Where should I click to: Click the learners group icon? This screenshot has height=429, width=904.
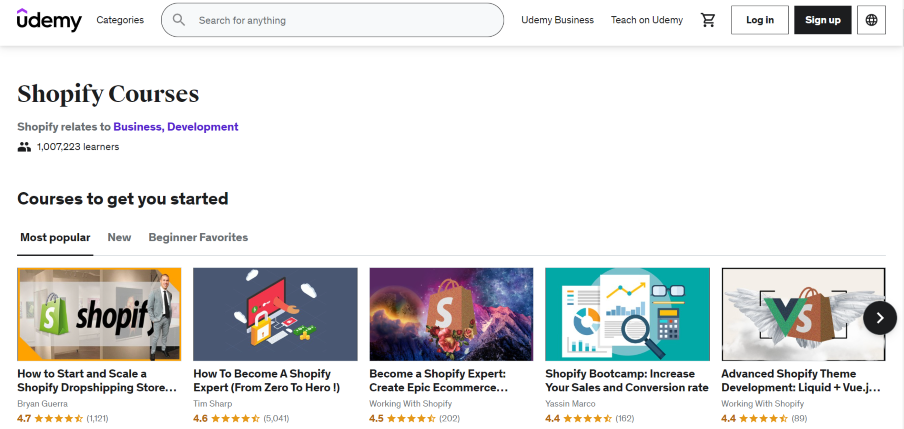[x=24, y=147]
